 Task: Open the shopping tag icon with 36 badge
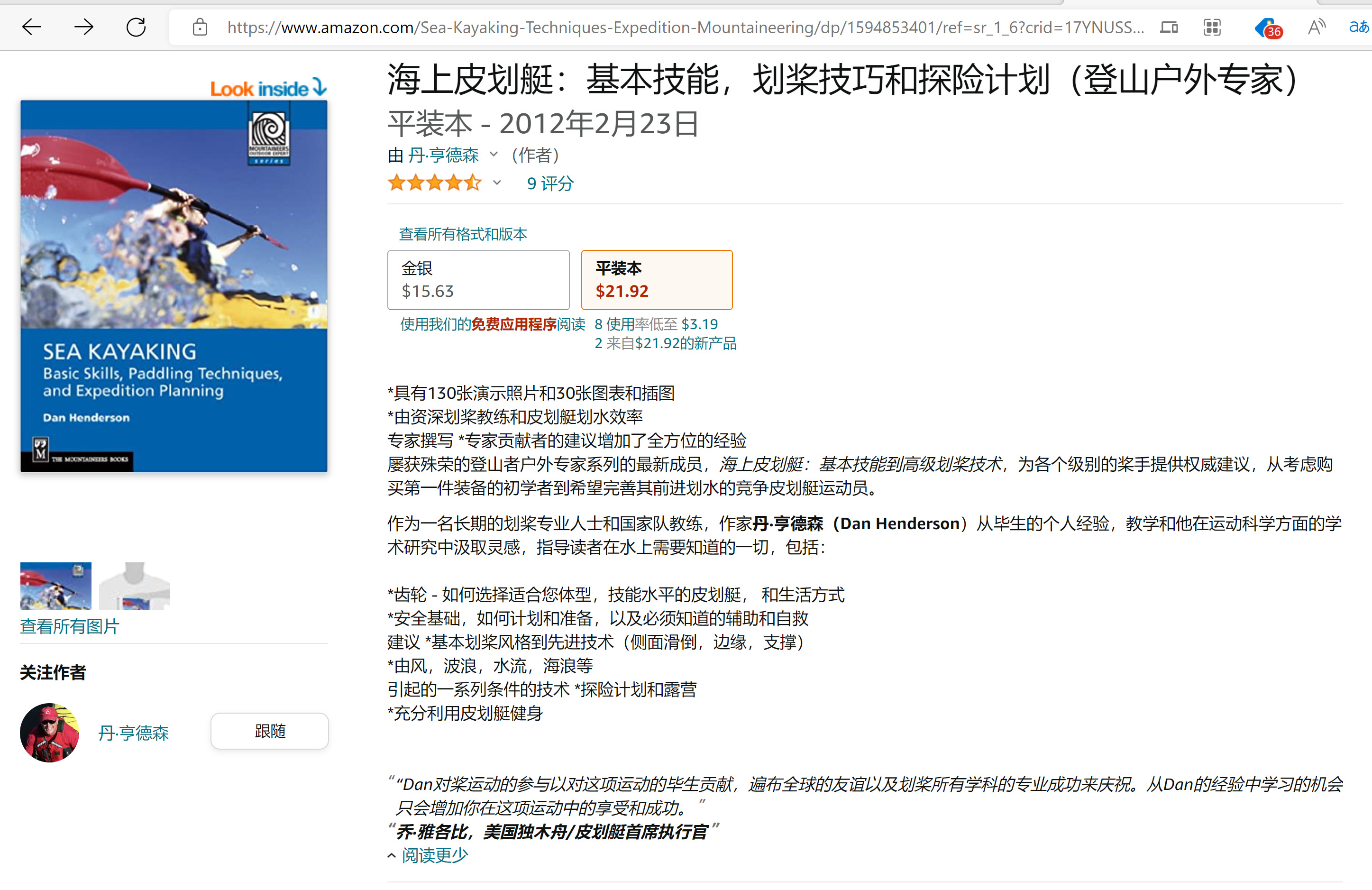pyautogui.click(x=1268, y=28)
